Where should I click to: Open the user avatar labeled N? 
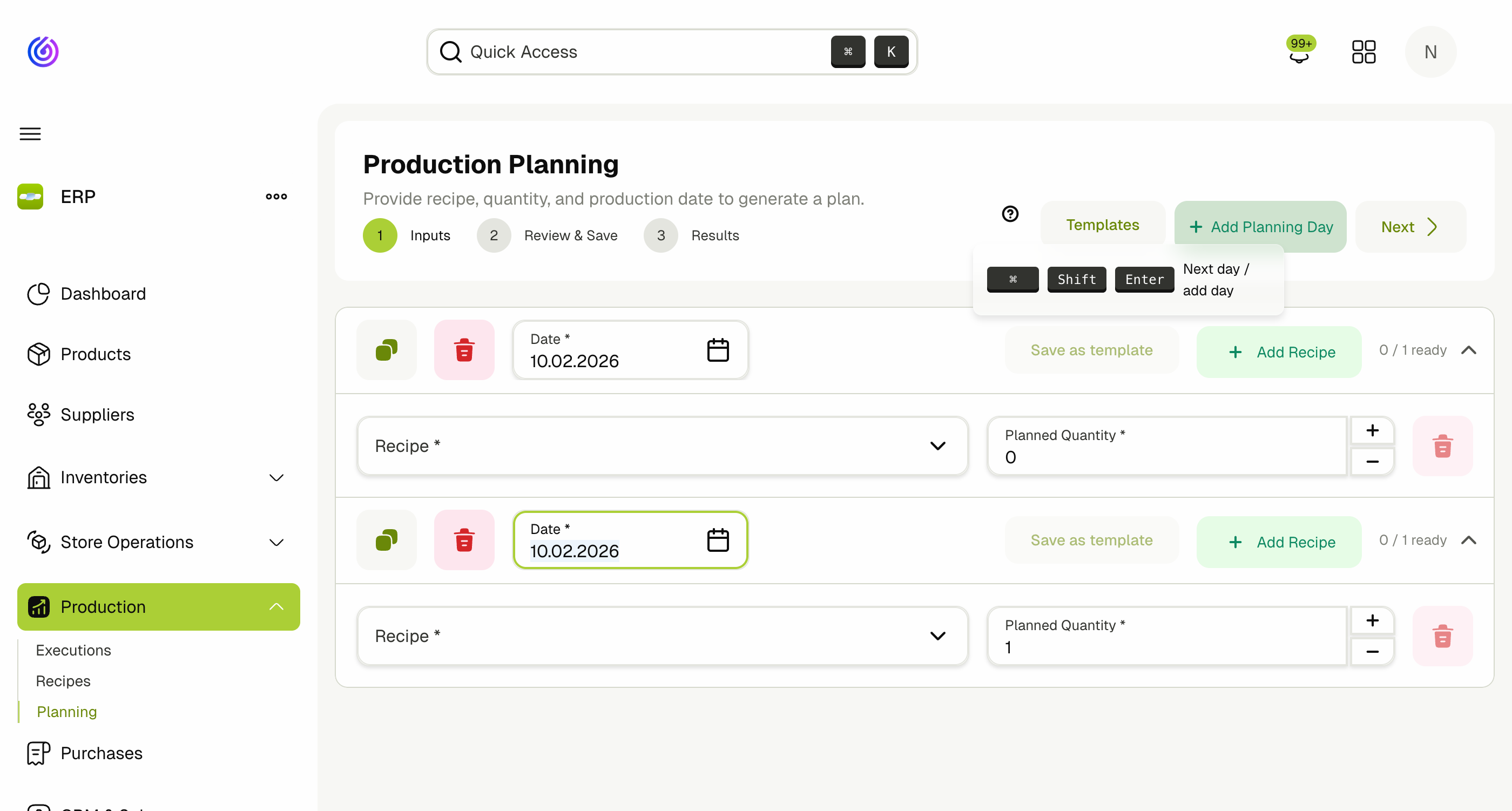[1430, 52]
